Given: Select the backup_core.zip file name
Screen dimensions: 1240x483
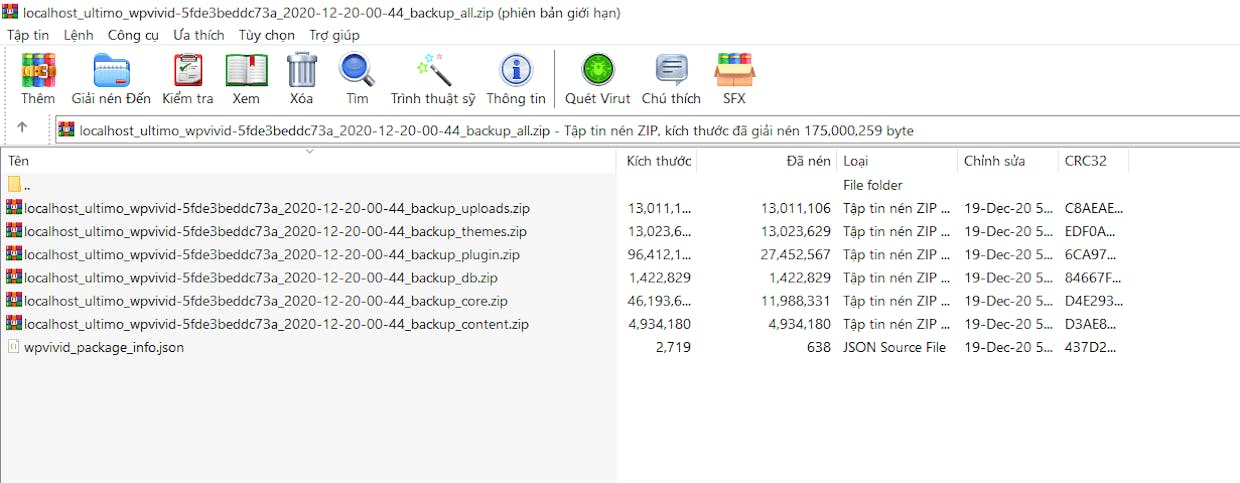Looking at the screenshot, I should pyautogui.click(x=266, y=300).
